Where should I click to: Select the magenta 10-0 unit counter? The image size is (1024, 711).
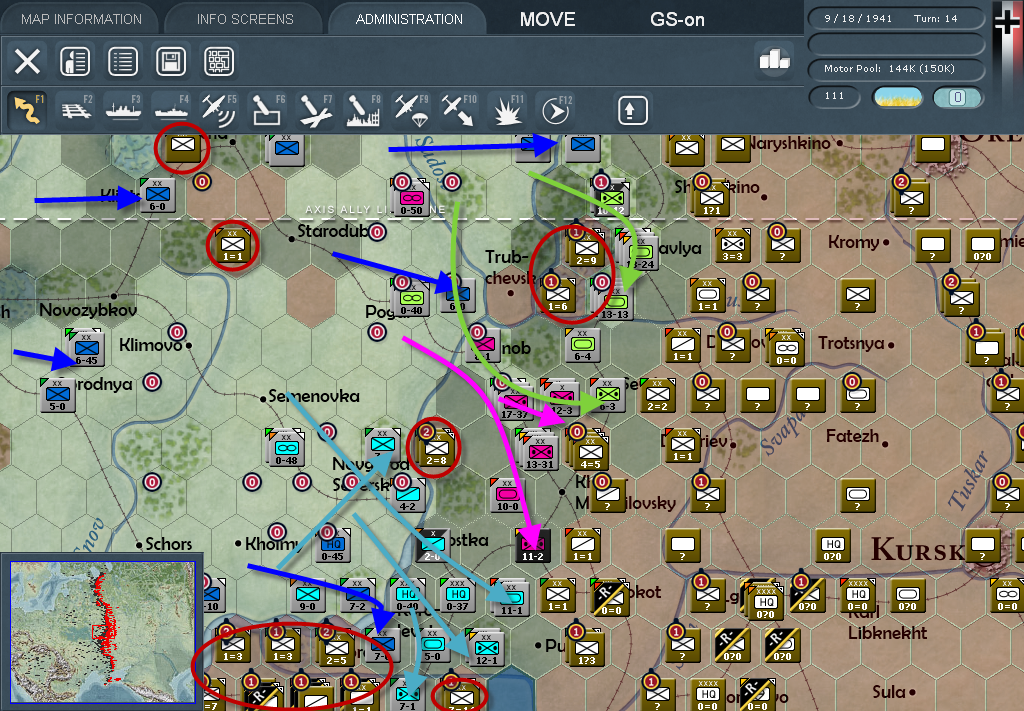[507, 496]
